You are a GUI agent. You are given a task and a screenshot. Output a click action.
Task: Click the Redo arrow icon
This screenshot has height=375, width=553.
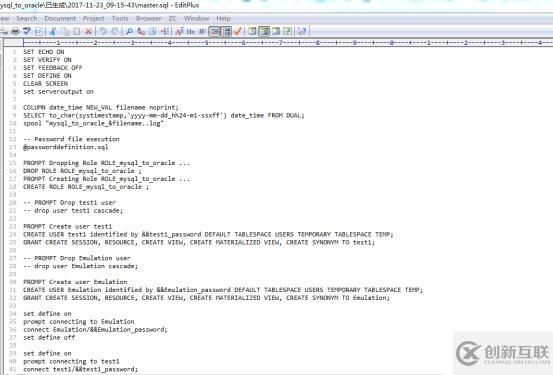[x=115, y=31]
